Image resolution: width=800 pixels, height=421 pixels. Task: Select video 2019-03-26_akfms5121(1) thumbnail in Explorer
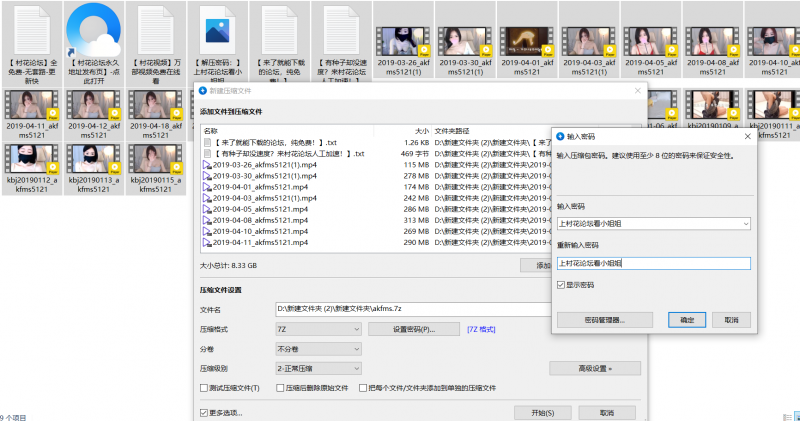click(403, 42)
